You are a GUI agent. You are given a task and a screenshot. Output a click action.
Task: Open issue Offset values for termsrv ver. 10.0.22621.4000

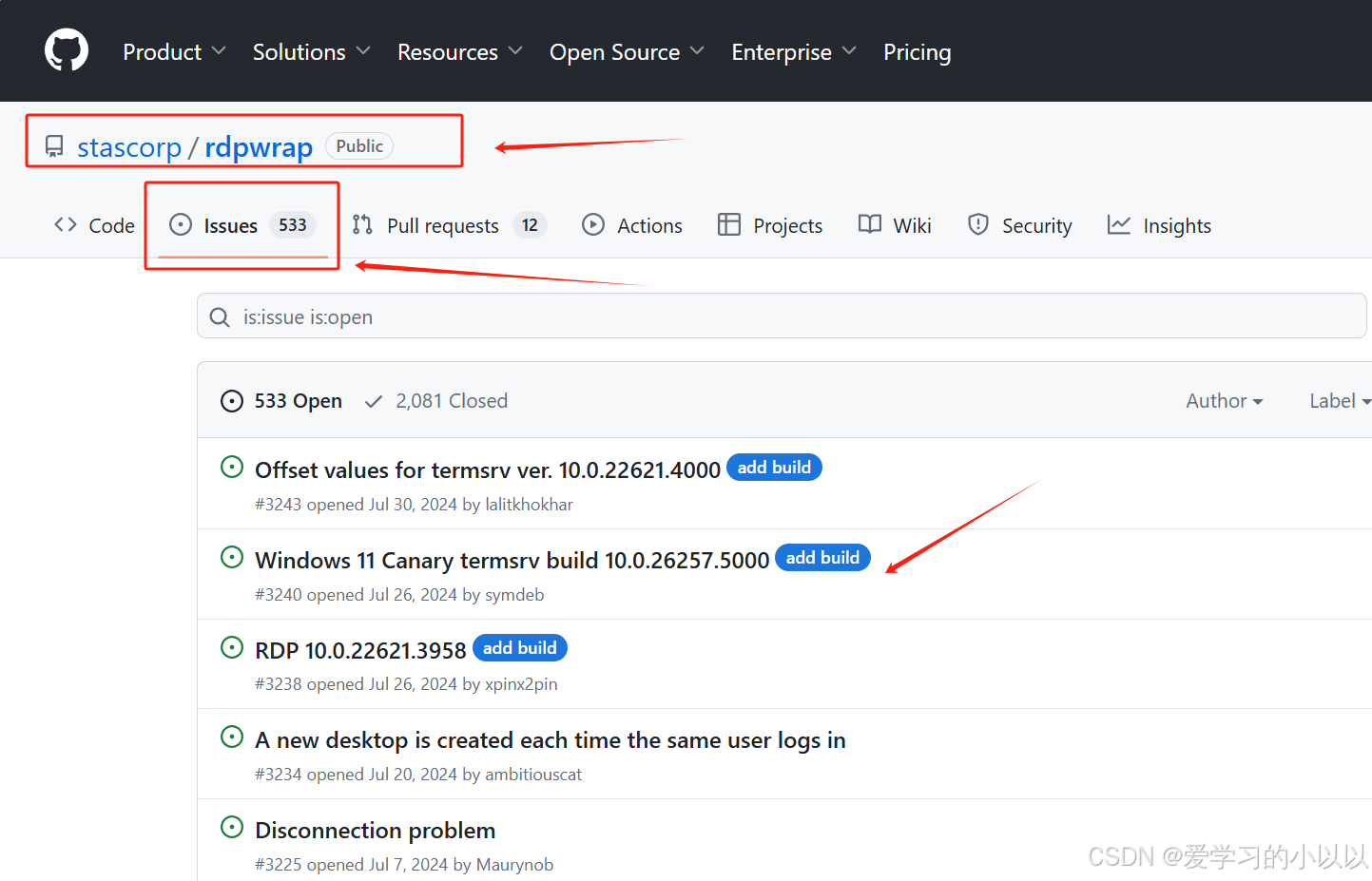pyautogui.click(x=488, y=469)
